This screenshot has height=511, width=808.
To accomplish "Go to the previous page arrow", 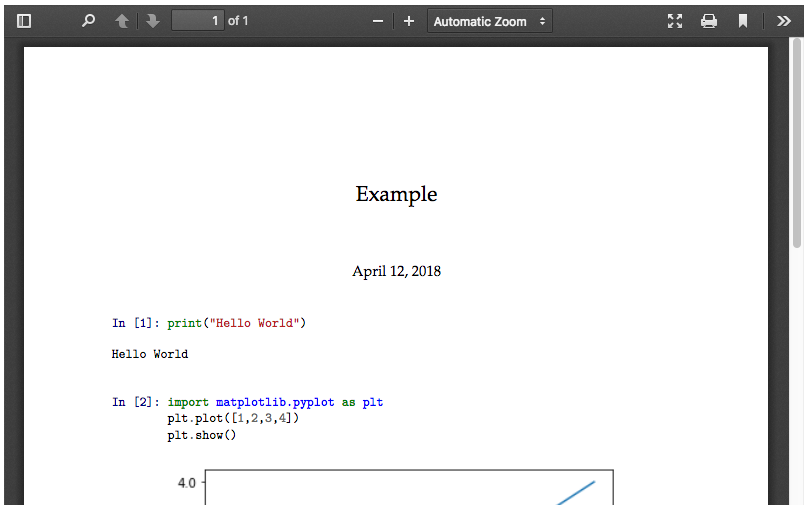I will pos(122,21).
